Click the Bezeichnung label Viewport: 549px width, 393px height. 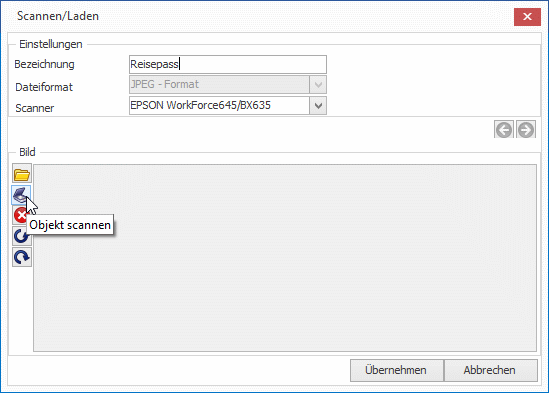point(44,64)
